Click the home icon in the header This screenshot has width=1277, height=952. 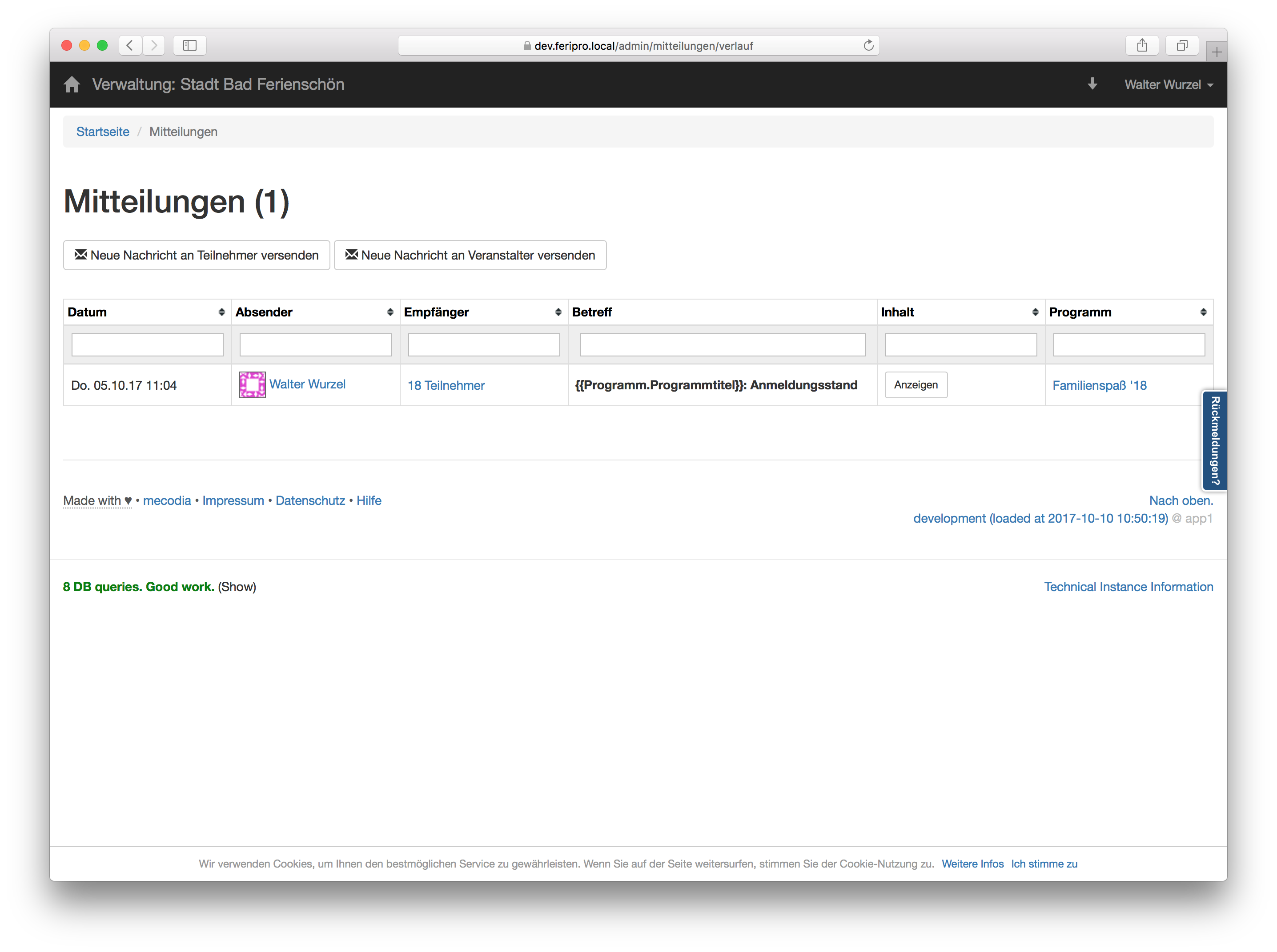click(x=72, y=85)
